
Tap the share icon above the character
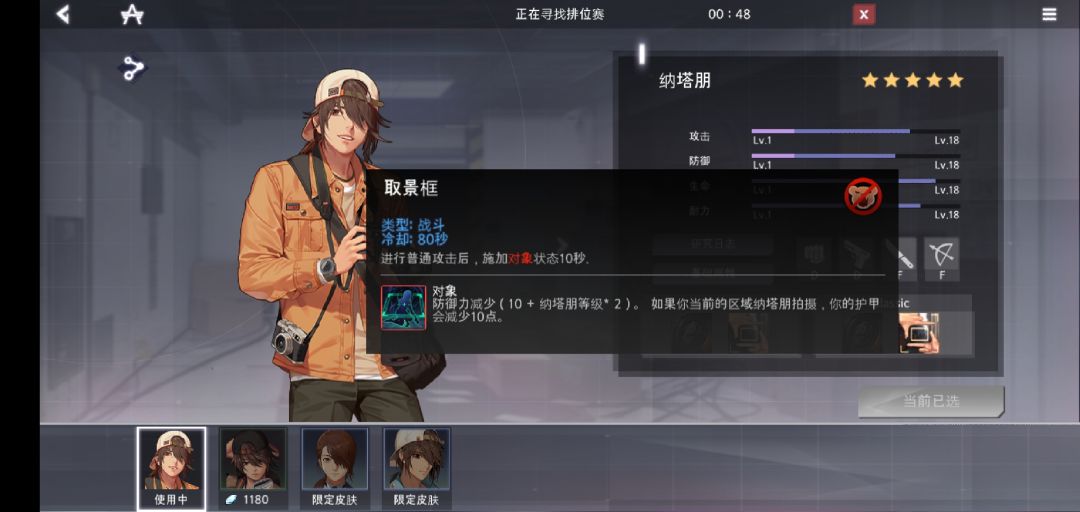(x=133, y=68)
